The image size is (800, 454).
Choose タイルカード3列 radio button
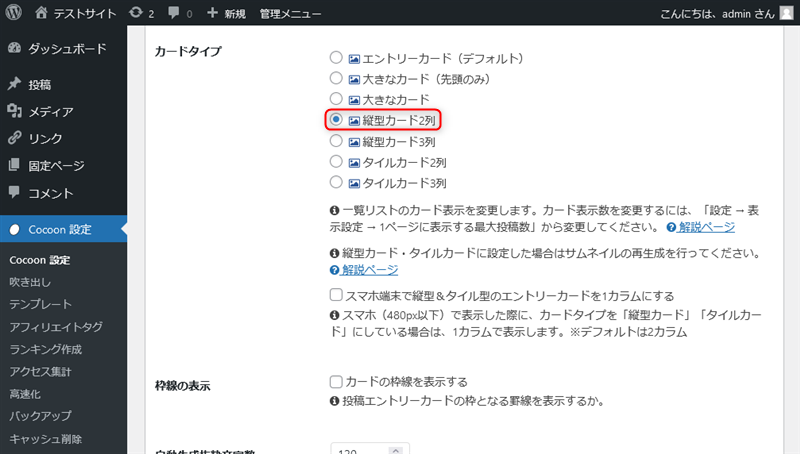click(x=336, y=182)
